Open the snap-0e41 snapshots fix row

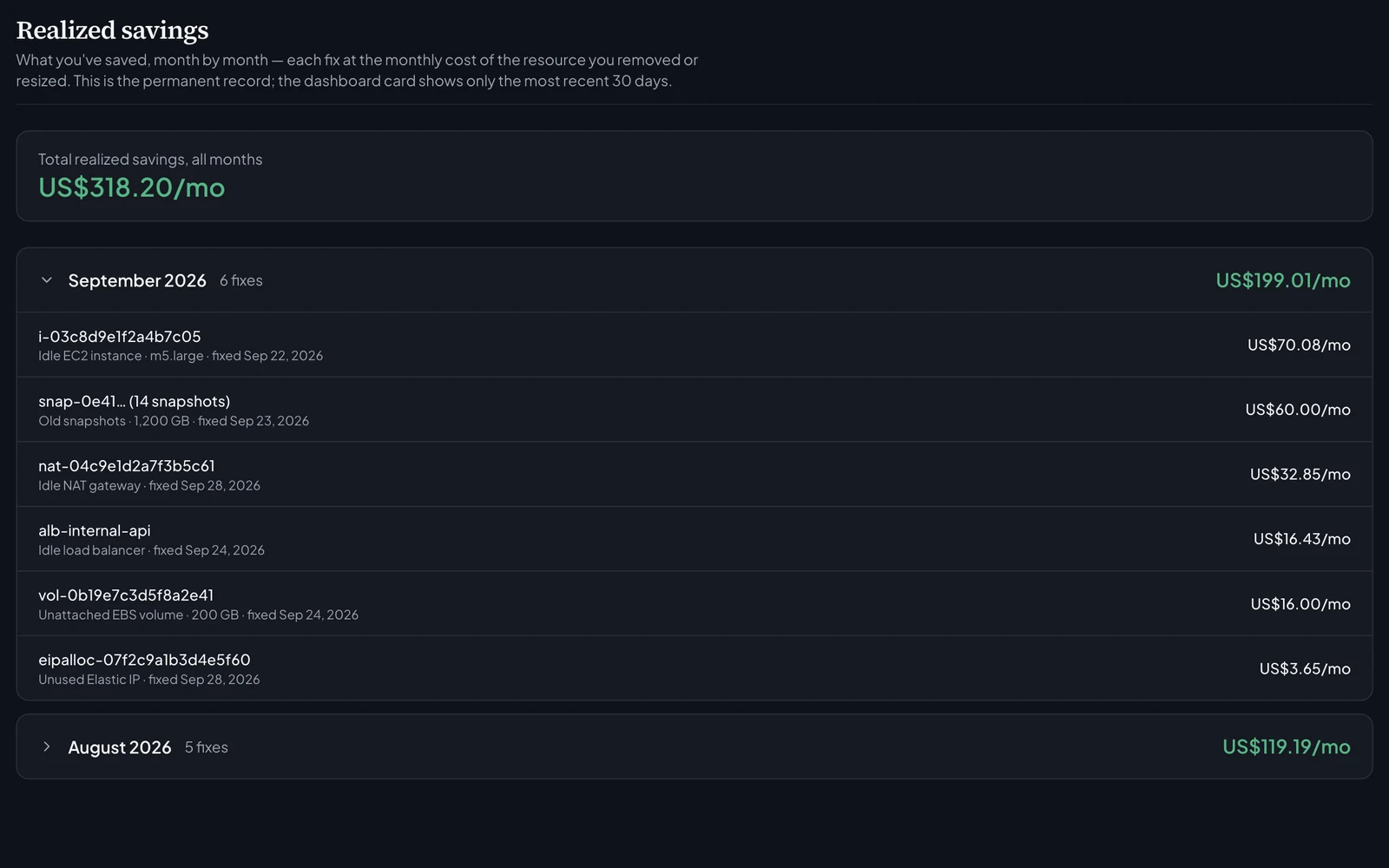[x=694, y=410]
